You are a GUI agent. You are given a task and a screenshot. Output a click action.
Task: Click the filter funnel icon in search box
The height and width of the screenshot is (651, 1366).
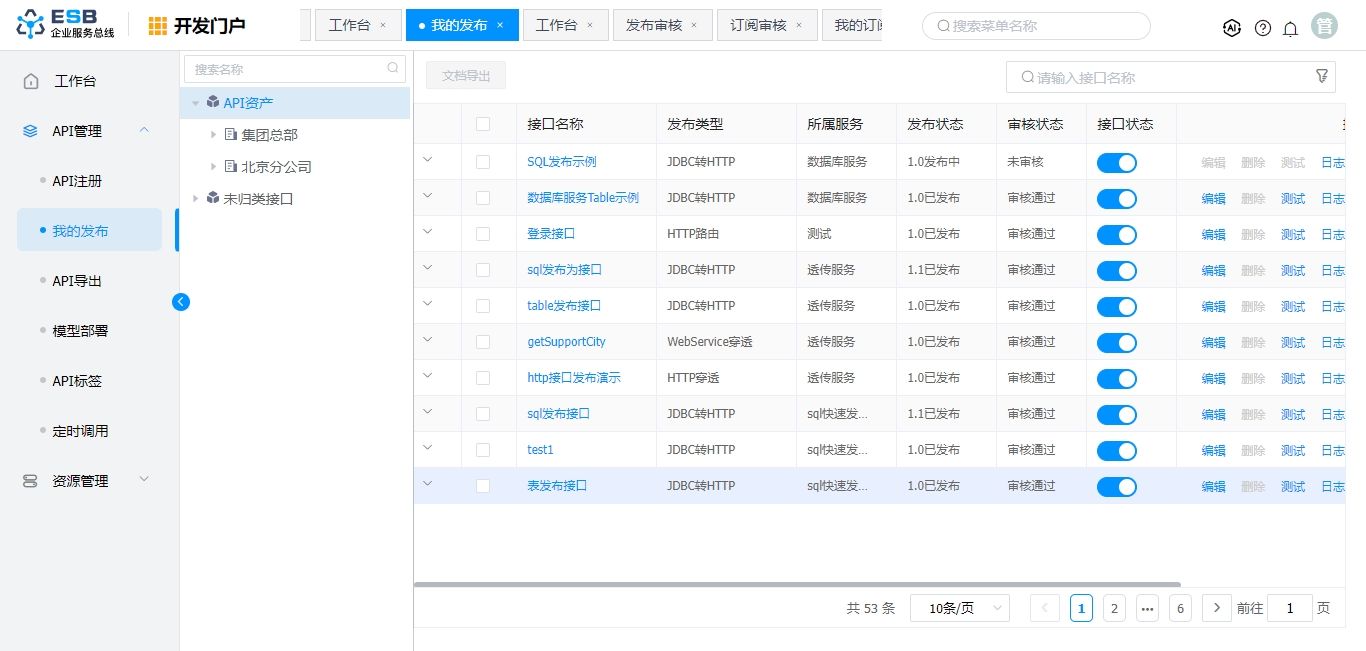click(x=1321, y=76)
